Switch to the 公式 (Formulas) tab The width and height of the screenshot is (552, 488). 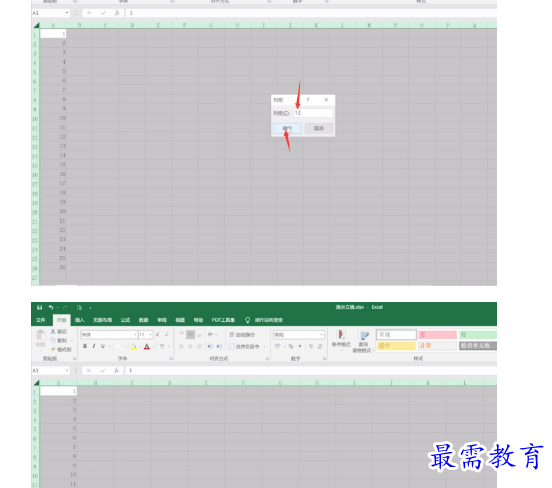pyautogui.click(x=125, y=320)
